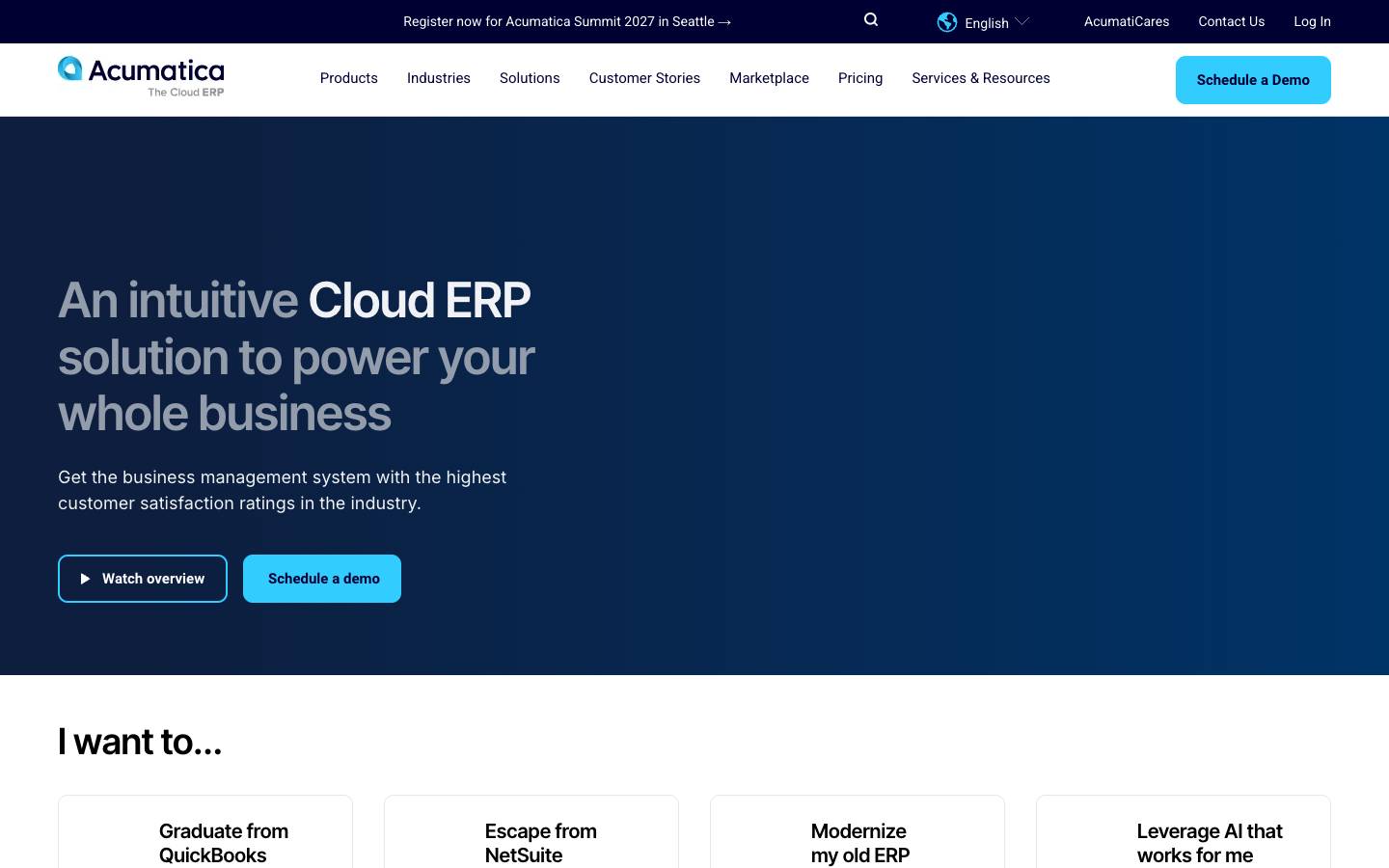
Task: Select the Graduate from QuickBooks card
Action: point(205,832)
